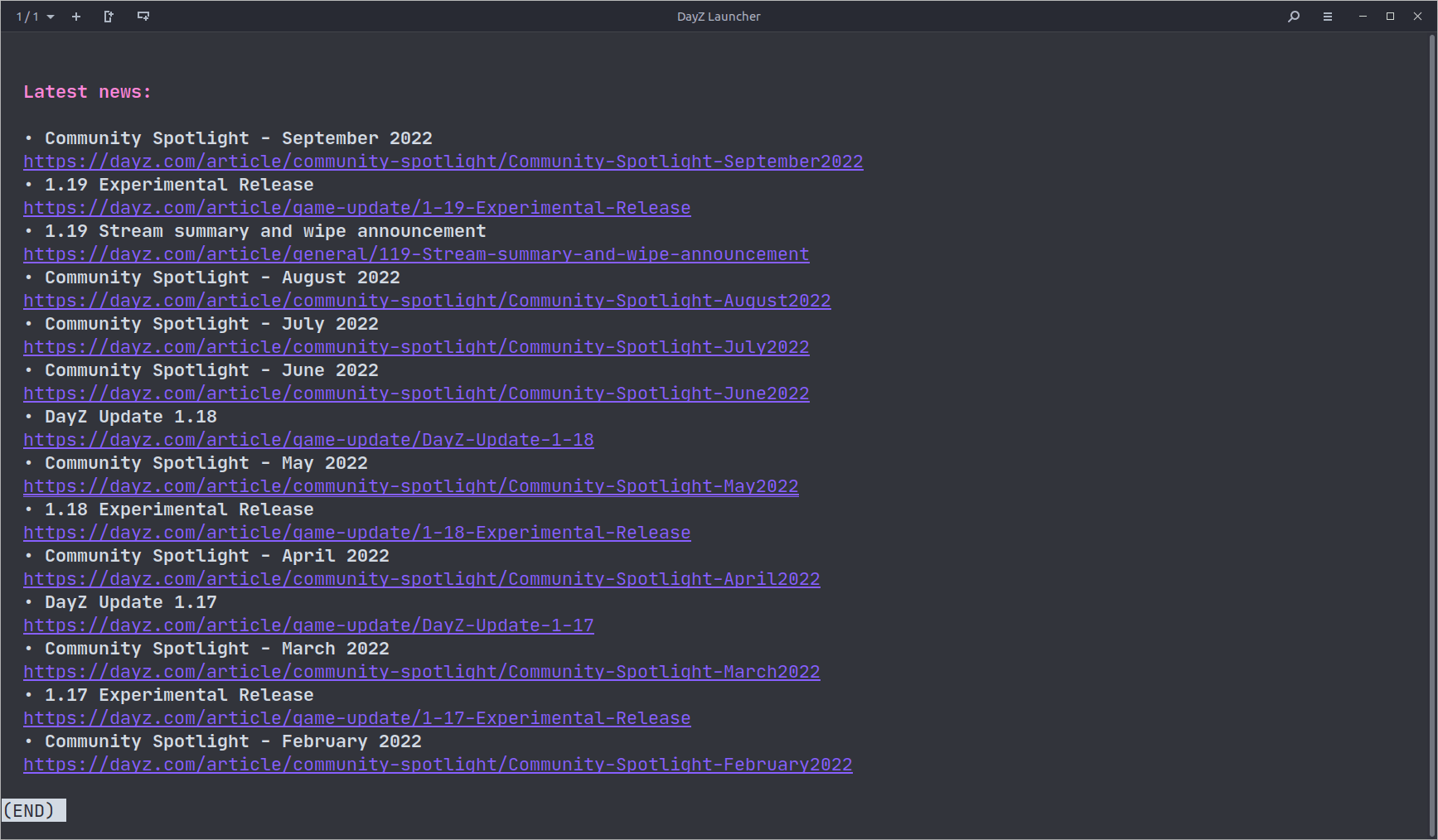
Task: Click the vertical scrollbar on the right
Action: tap(1432, 436)
